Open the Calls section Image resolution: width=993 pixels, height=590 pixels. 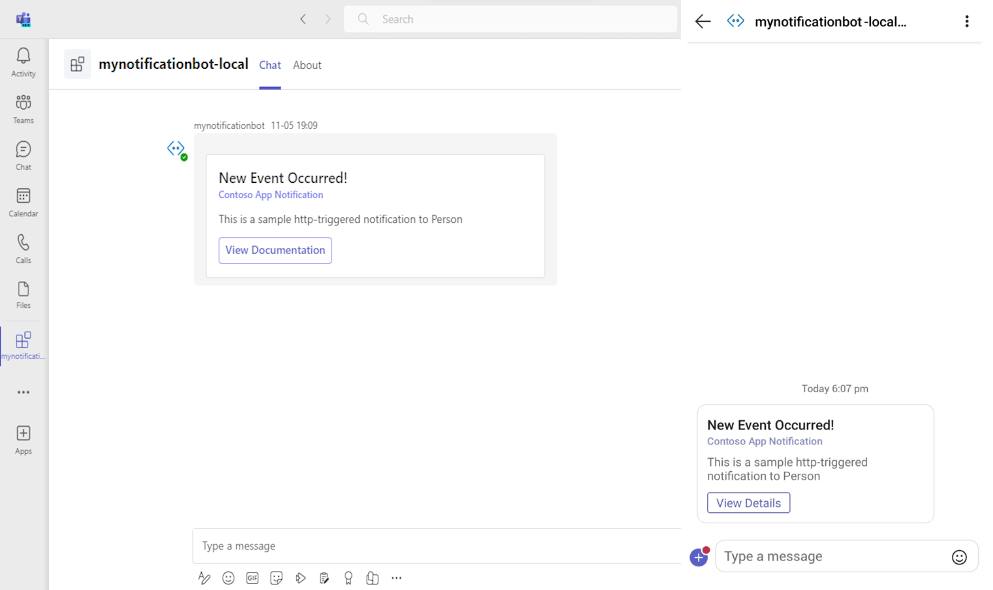click(x=22, y=245)
